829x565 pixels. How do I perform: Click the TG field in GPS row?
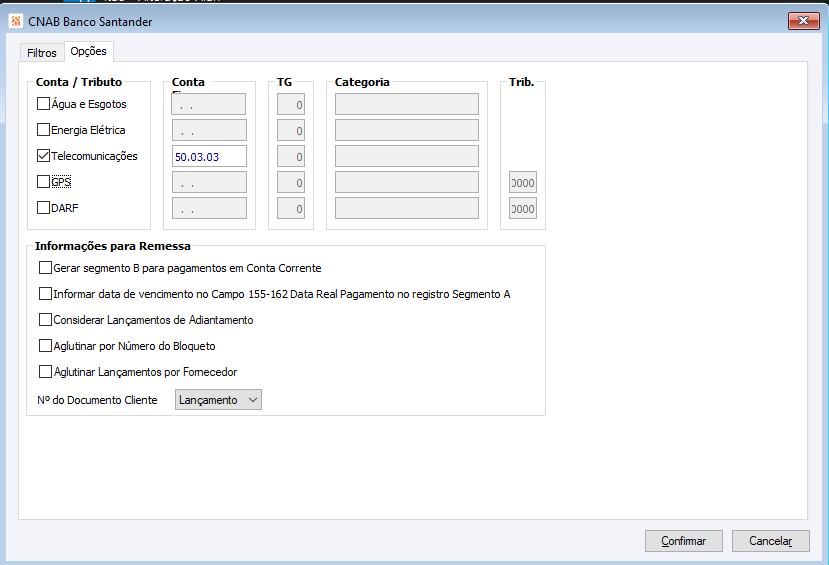tap(291, 182)
